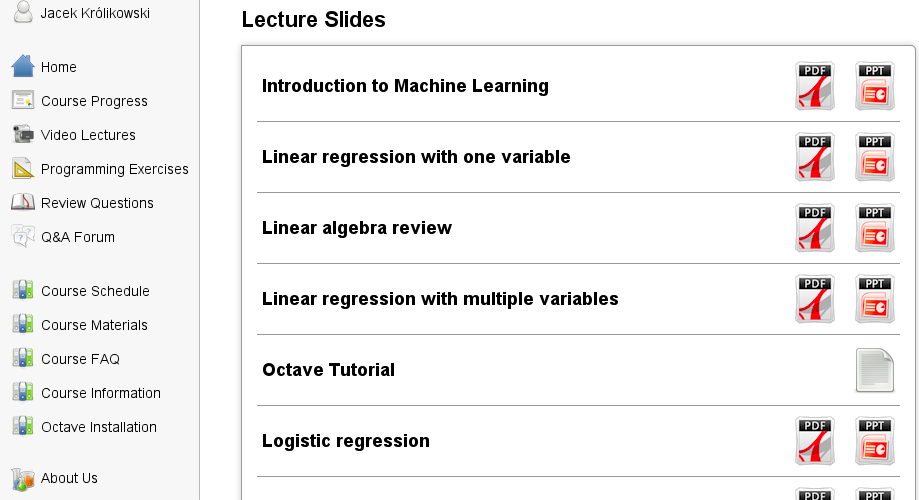Download Linear regression with multiple variables PDF
This screenshot has width=919, height=500.
click(815, 298)
